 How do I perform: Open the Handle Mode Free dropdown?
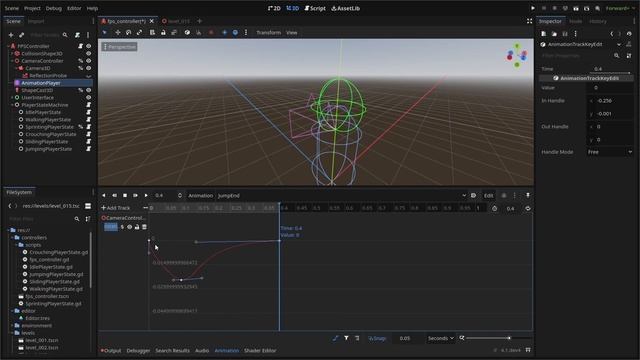click(610, 152)
